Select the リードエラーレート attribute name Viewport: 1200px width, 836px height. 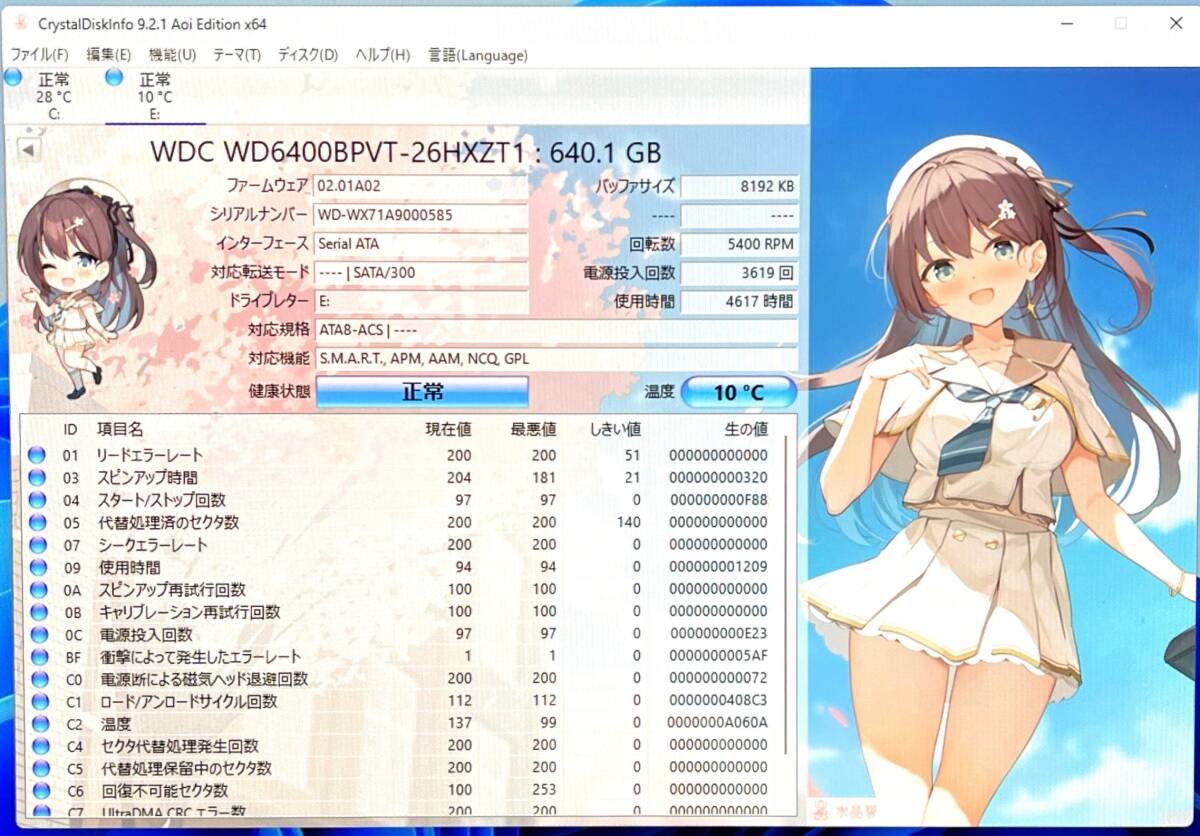point(149,455)
